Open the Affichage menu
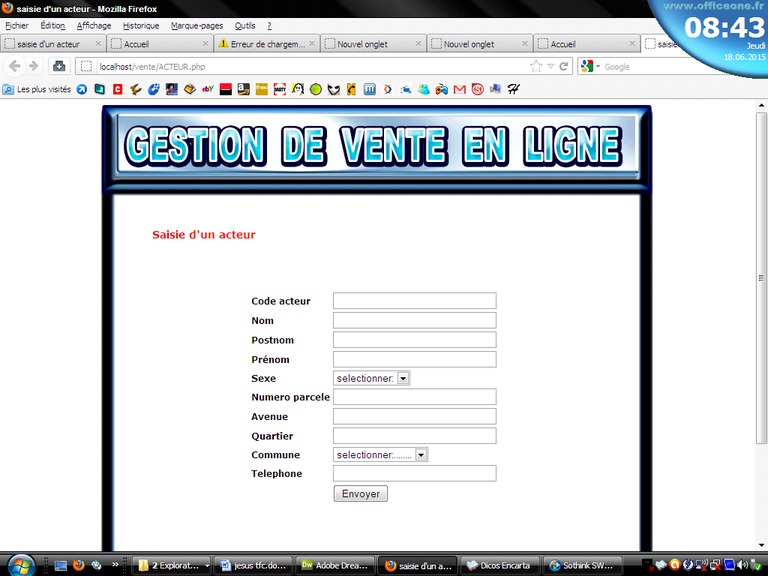 (94, 25)
